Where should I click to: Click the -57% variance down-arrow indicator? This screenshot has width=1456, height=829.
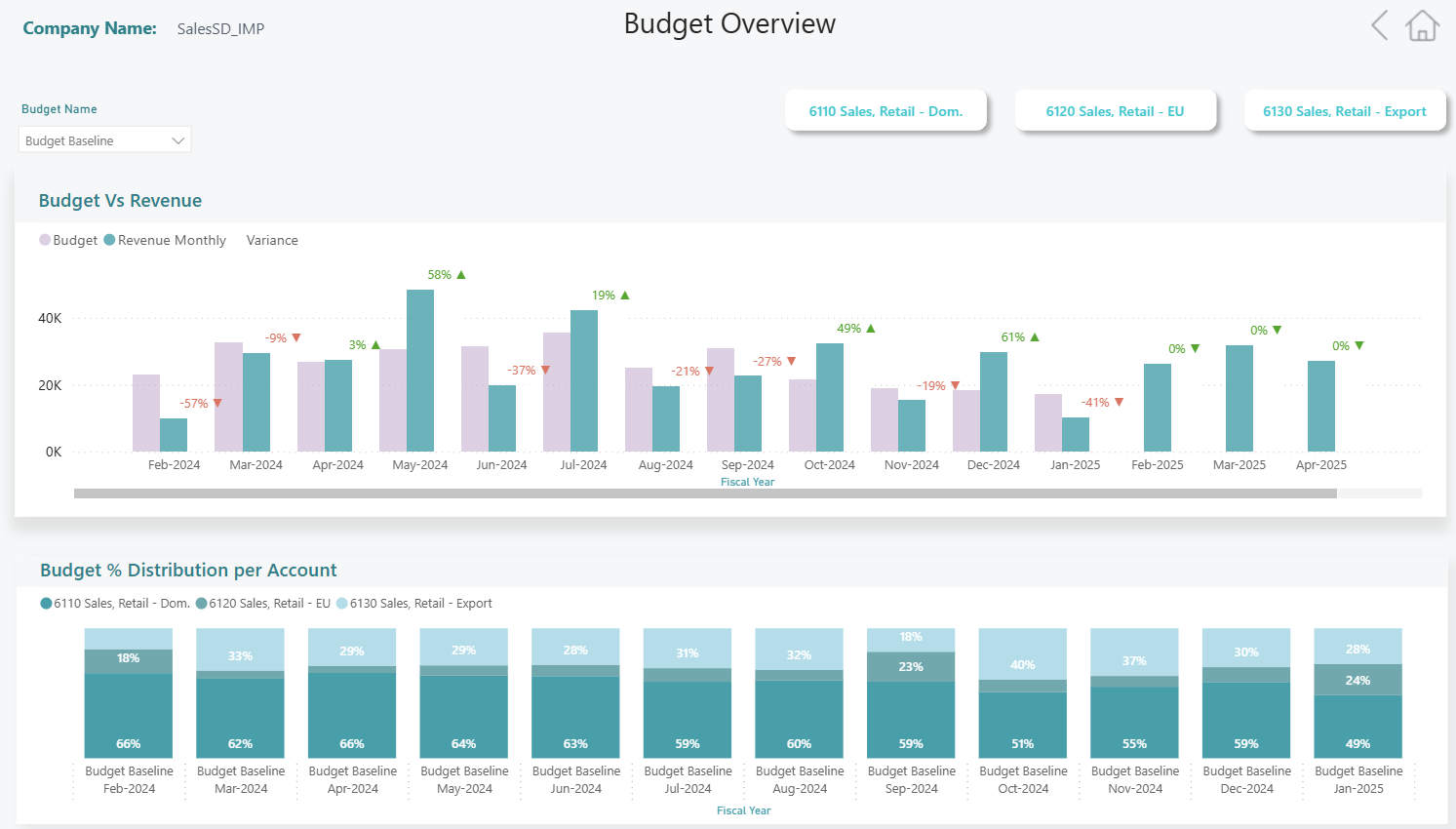point(217,403)
